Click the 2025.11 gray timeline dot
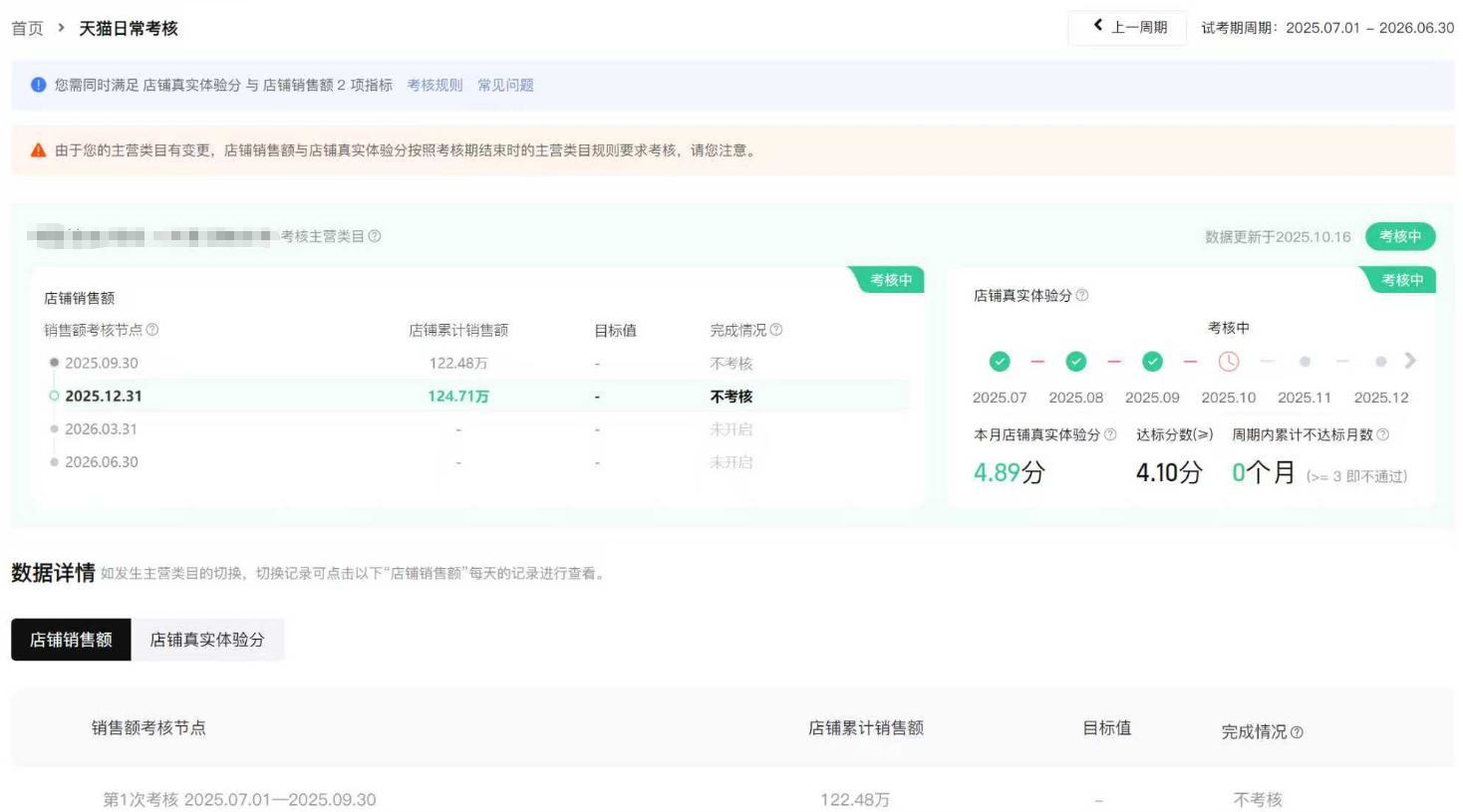 coord(1305,362)
